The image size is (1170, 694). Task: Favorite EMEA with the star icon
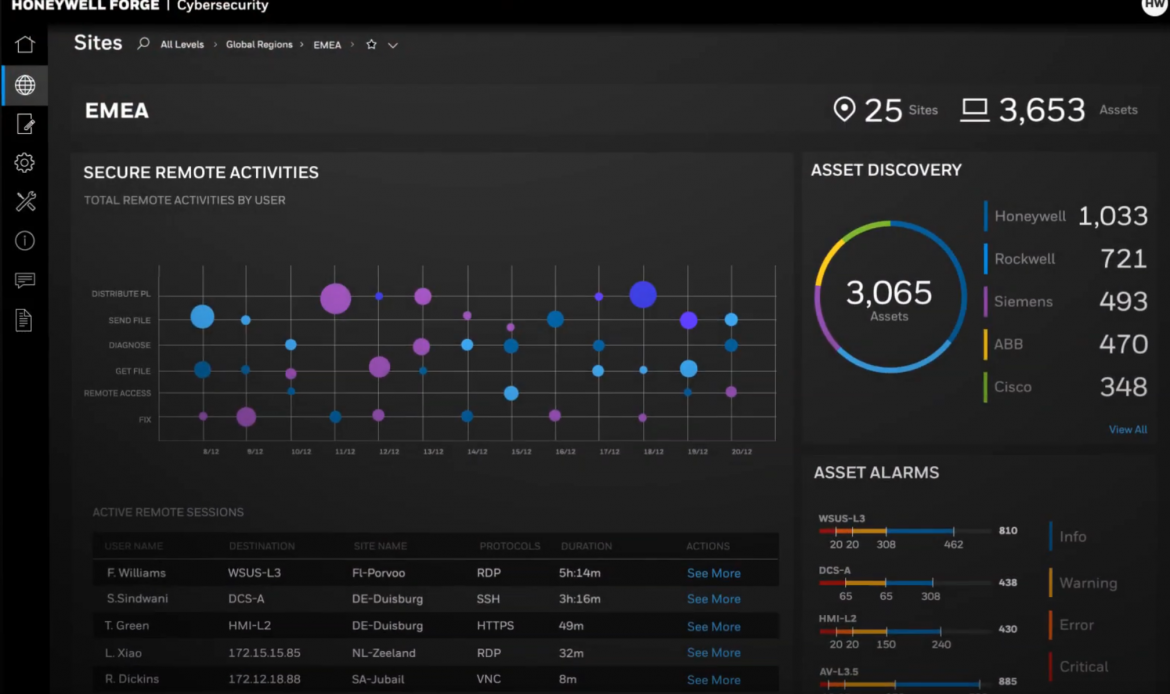pyautogui.click(x=371, y=45)
